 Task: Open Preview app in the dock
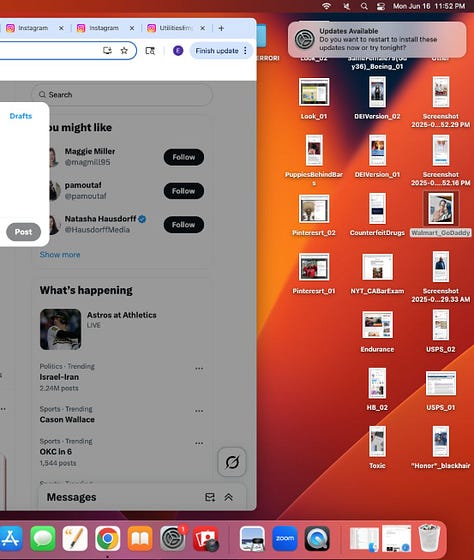pos(252,538)
